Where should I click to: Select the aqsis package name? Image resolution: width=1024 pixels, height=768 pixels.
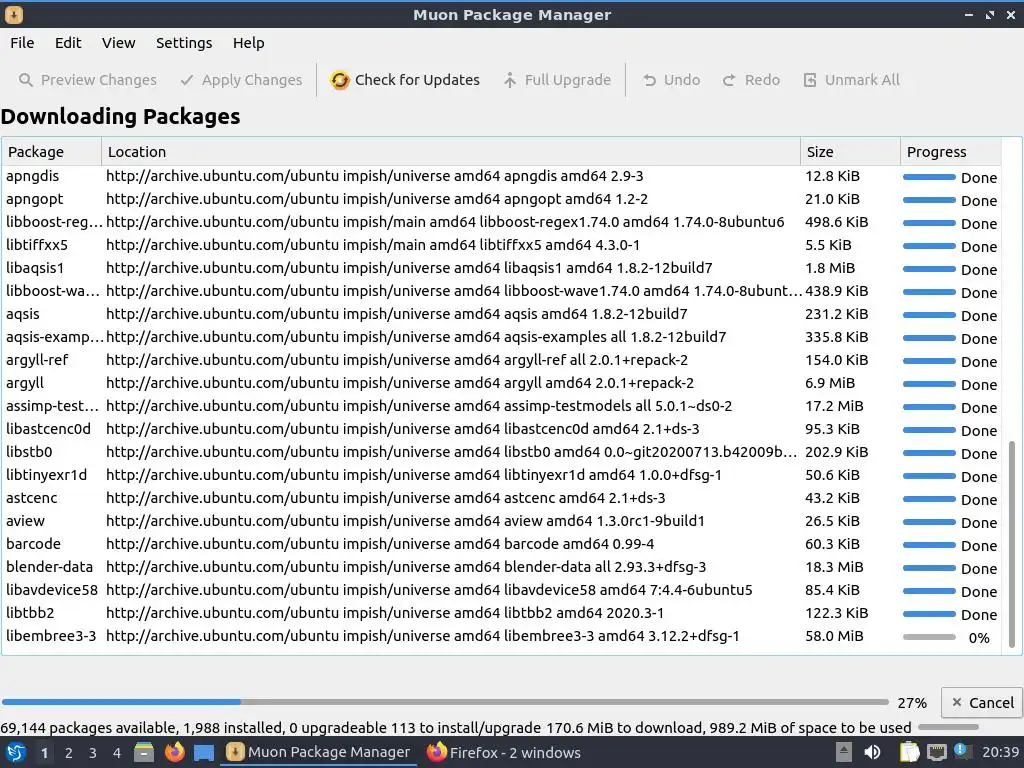(23, 314)
